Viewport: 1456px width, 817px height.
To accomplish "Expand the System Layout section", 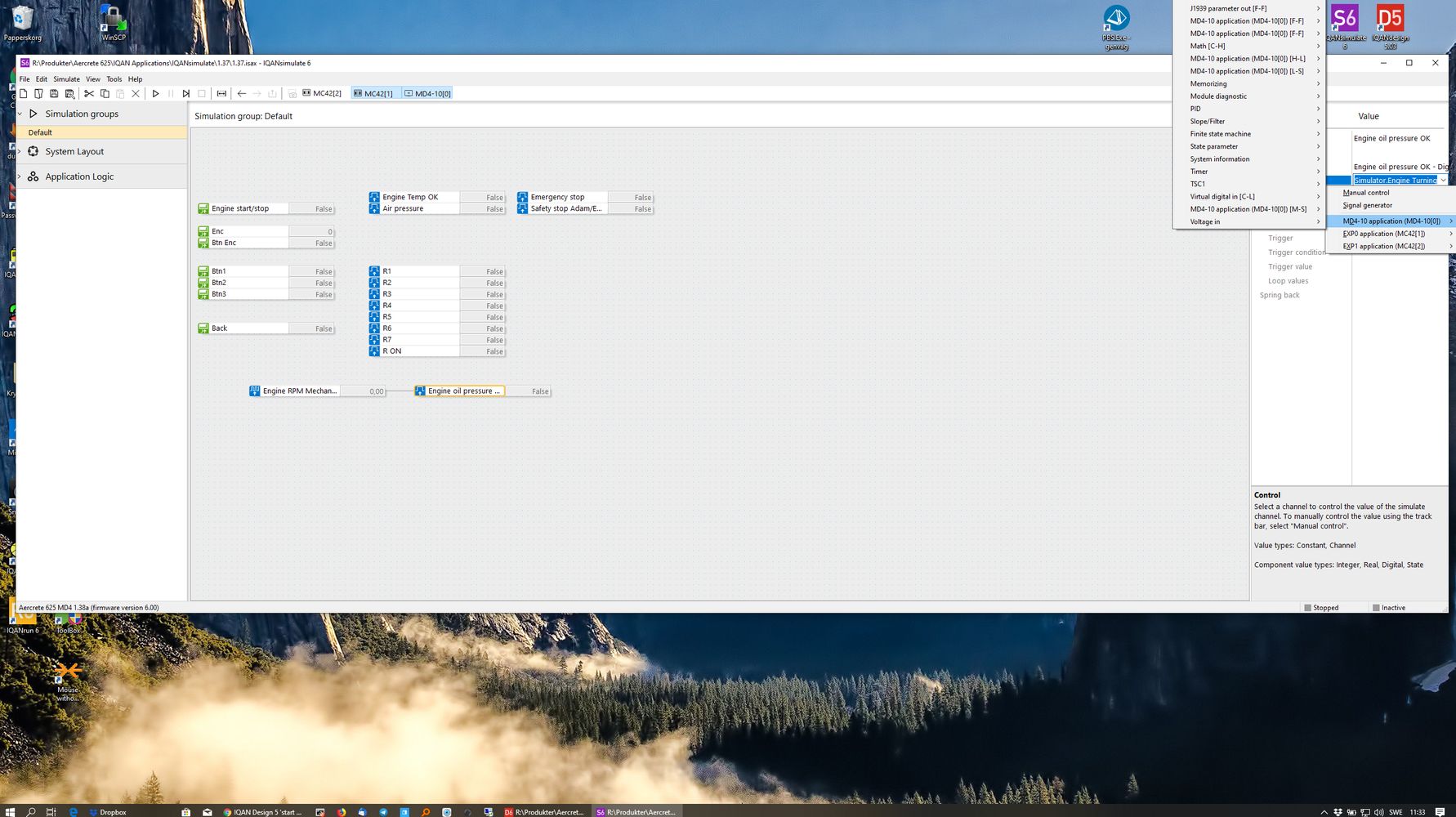I will tap(20, 151).
